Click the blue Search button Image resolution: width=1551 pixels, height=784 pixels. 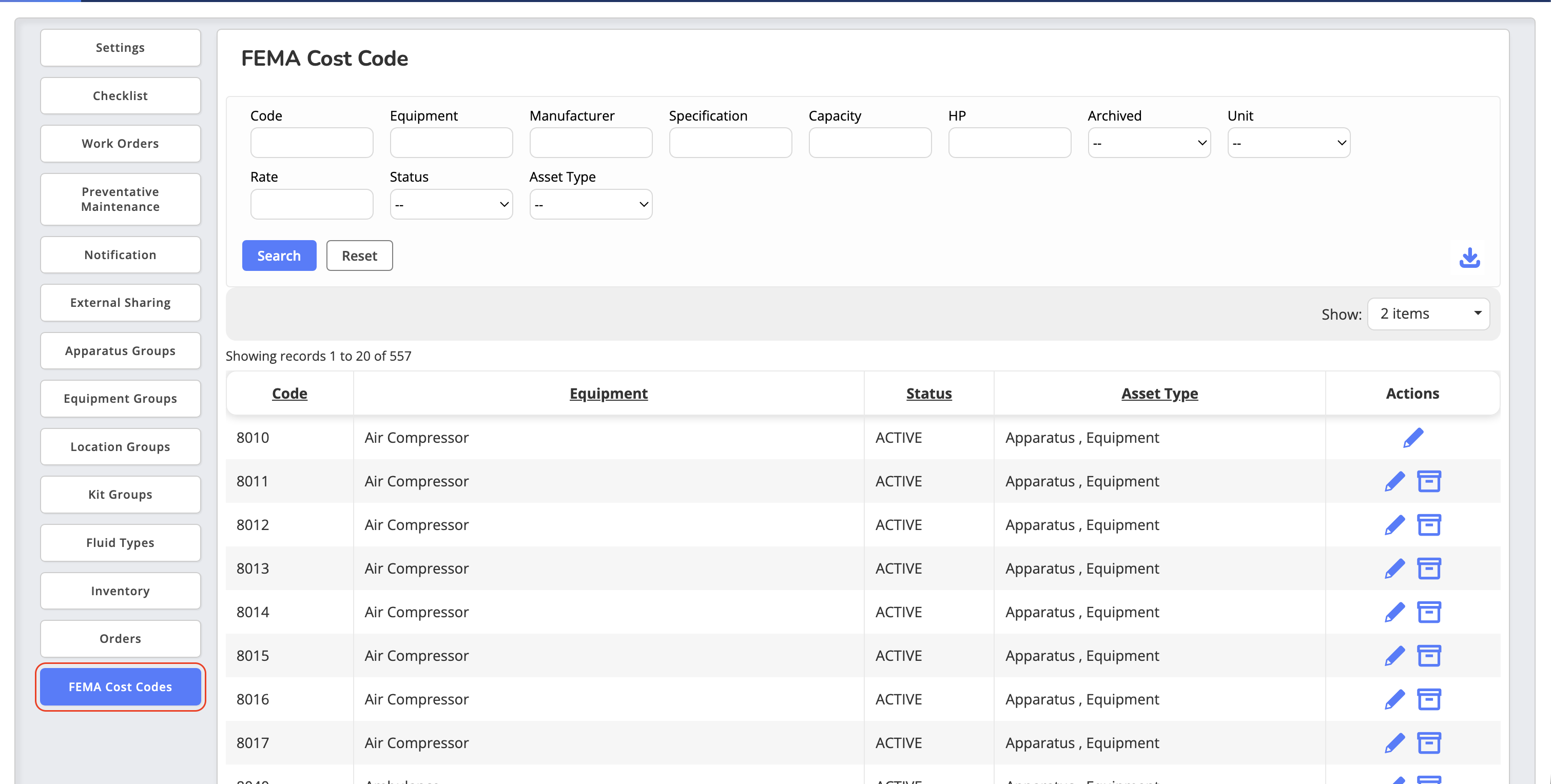click(x=279, y=256)
